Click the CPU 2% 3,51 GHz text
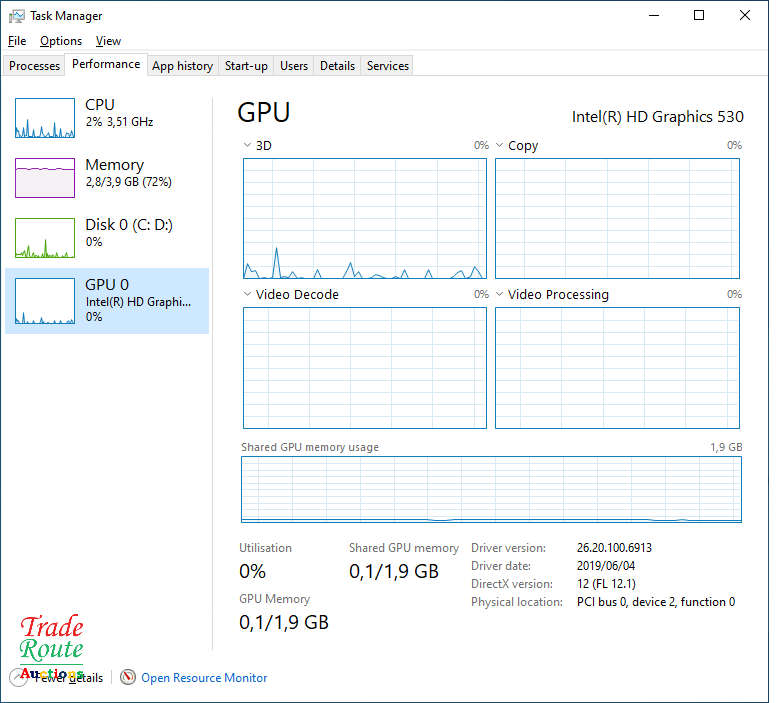 pos(119,122)
